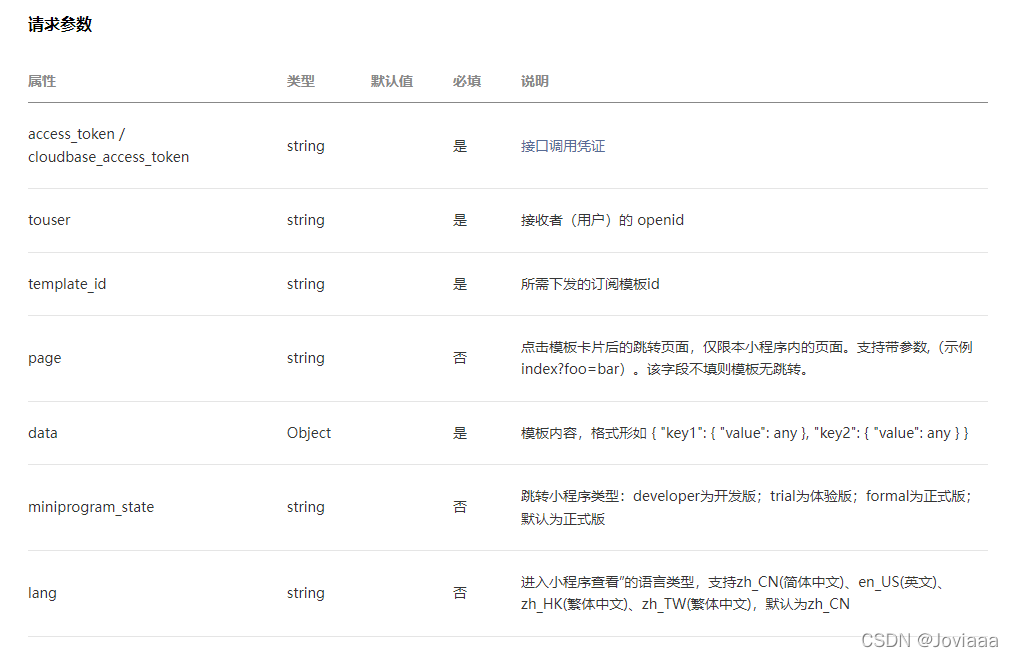Select the 请求参数 heading

click(60, 25)
